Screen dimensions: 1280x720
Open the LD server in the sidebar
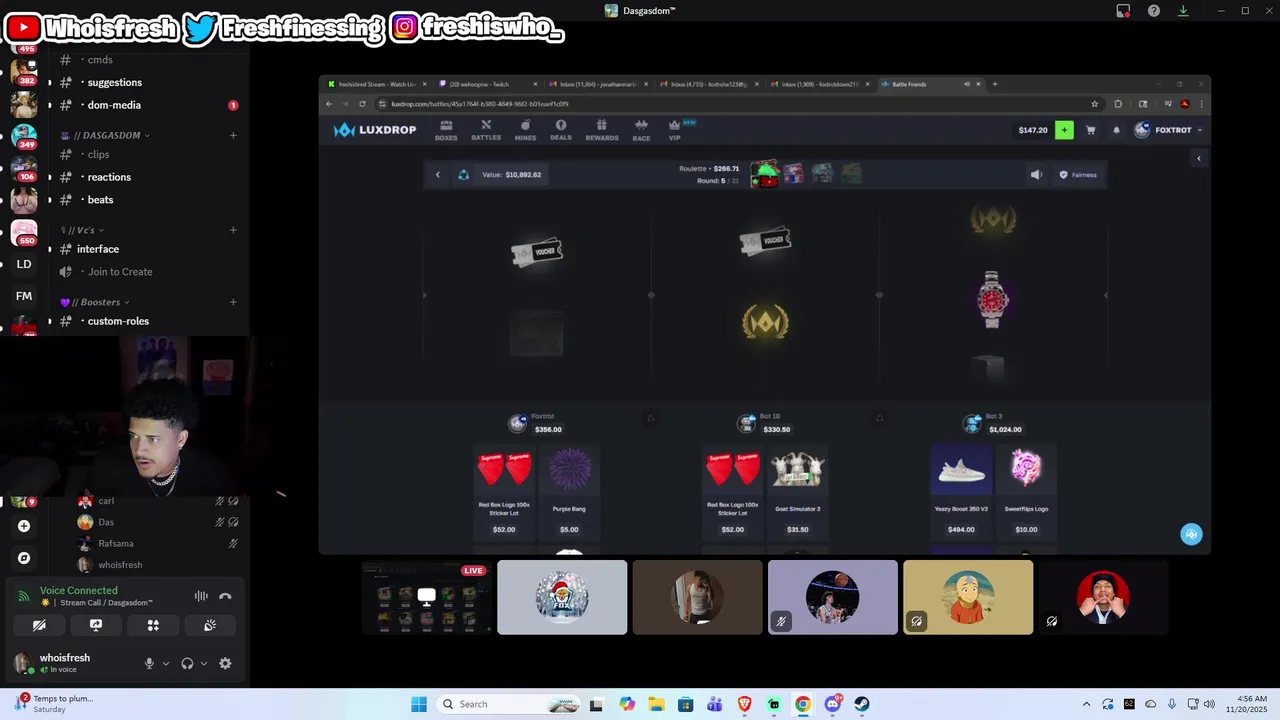[24, 264]
